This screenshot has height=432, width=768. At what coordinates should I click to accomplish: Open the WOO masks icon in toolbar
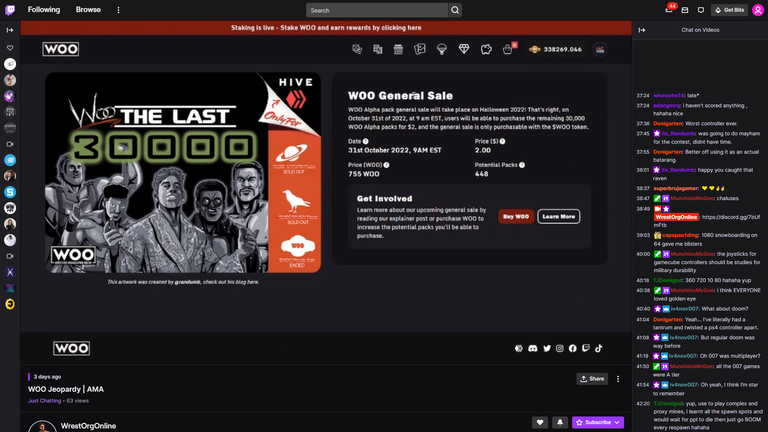[357, 49]
